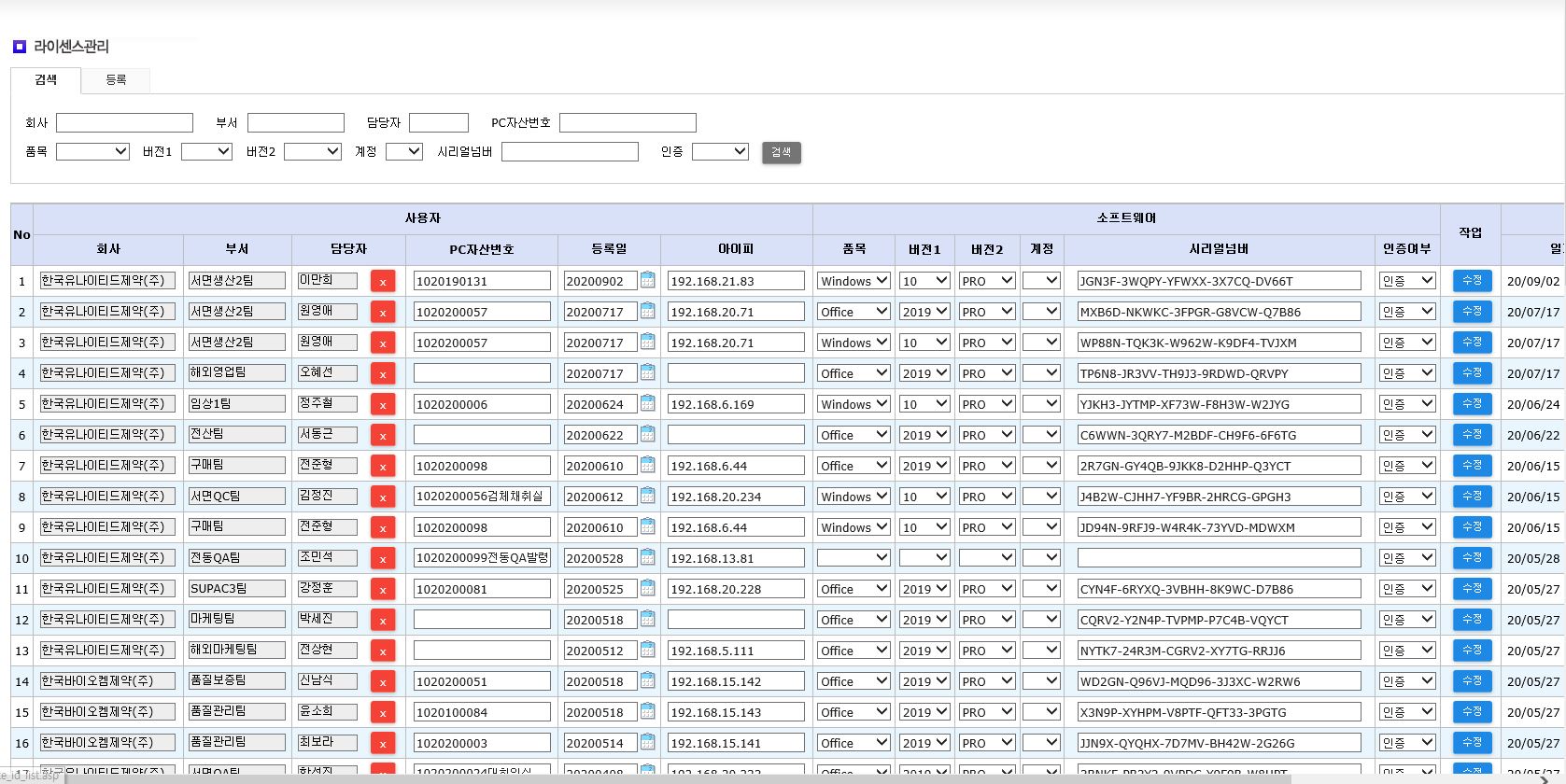Image resolution: width=1566 pixels, height=784 pixels.
Task: Open the calendar beside date 20200612
Action: [x=647, y=496]
